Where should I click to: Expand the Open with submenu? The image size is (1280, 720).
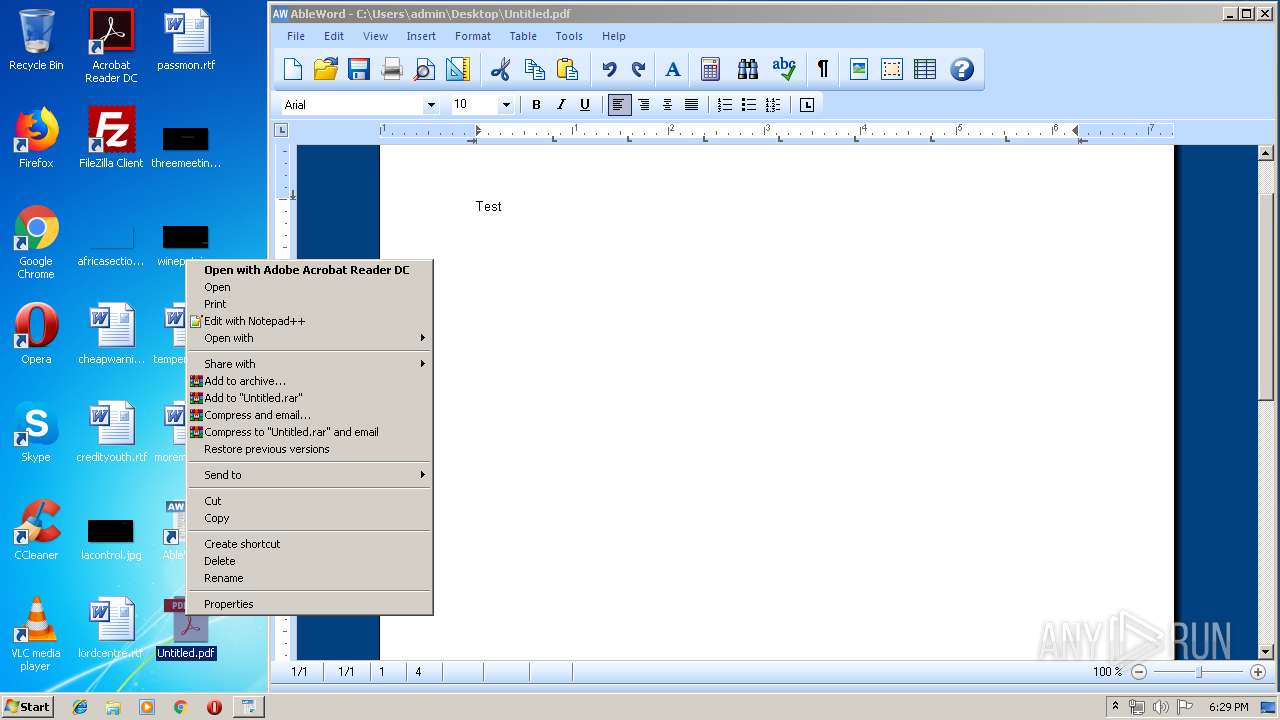pos(310,338)
